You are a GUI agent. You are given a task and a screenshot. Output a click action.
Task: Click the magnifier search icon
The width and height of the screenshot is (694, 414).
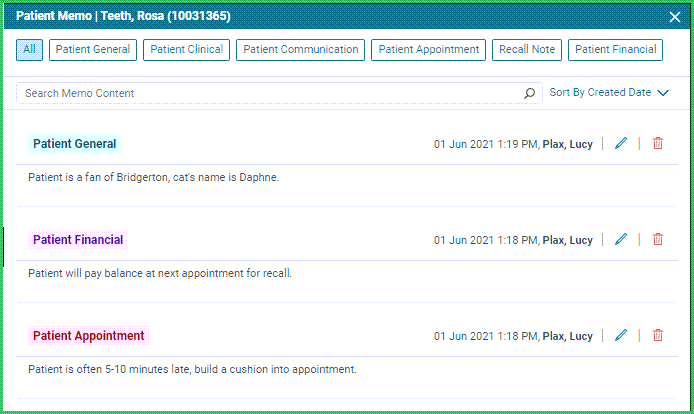(529, 93)
